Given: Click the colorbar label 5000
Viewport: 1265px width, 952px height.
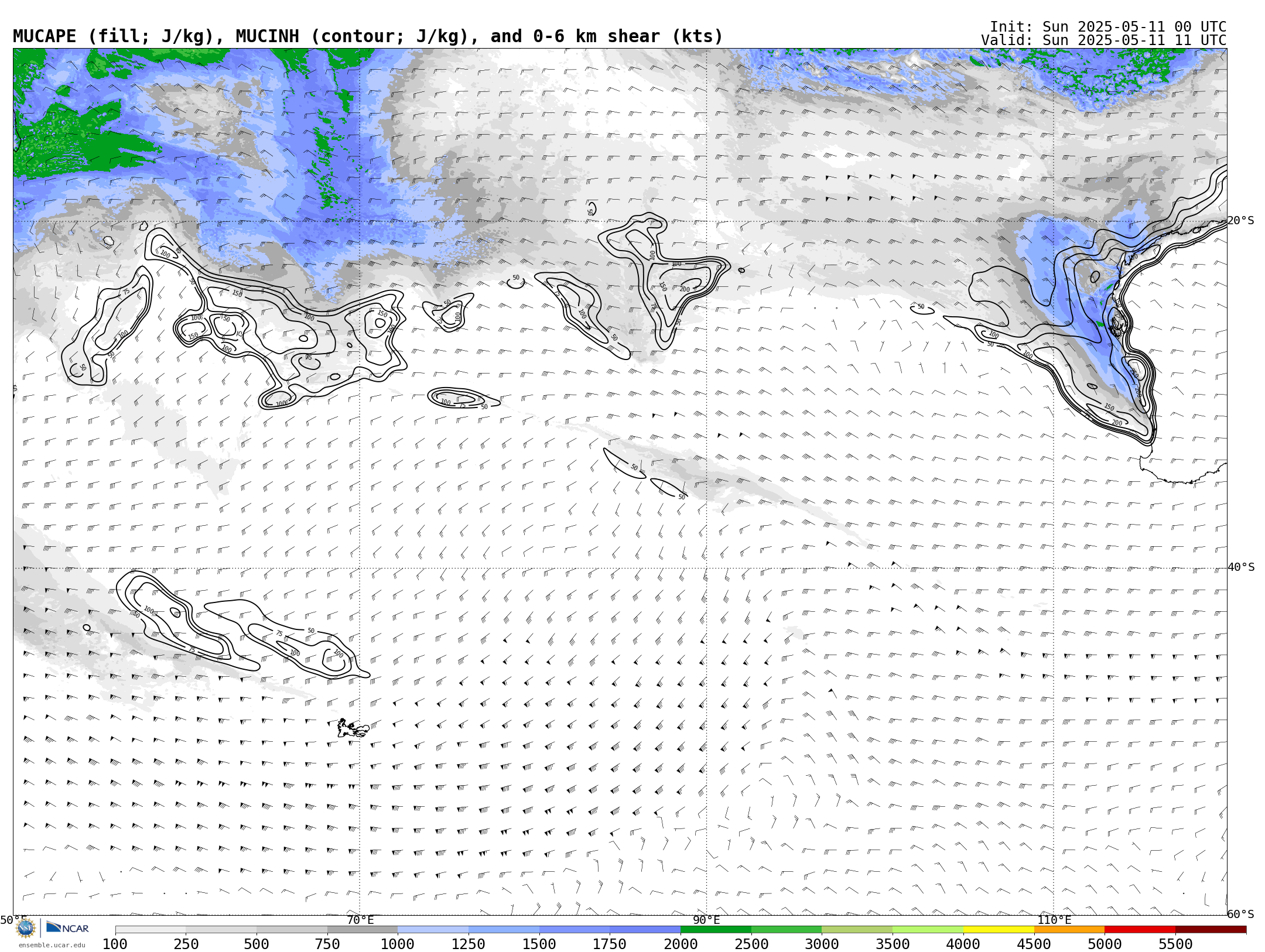Looking at the screenshot, I should [x=1105, y=944].
